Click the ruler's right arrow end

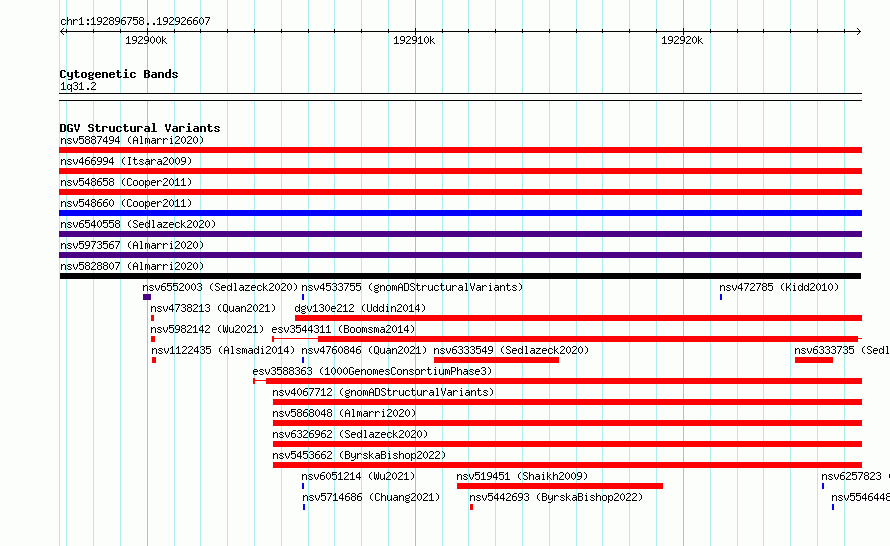click(x=859, y=31)
